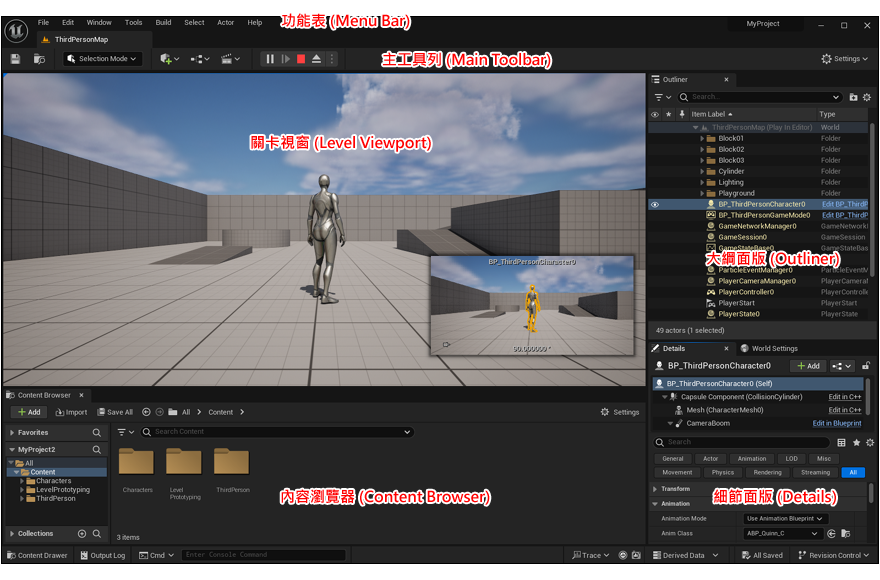The image size is (880, 580).
Task: Select the All filter in Details
Action: (x=853, y=473)
